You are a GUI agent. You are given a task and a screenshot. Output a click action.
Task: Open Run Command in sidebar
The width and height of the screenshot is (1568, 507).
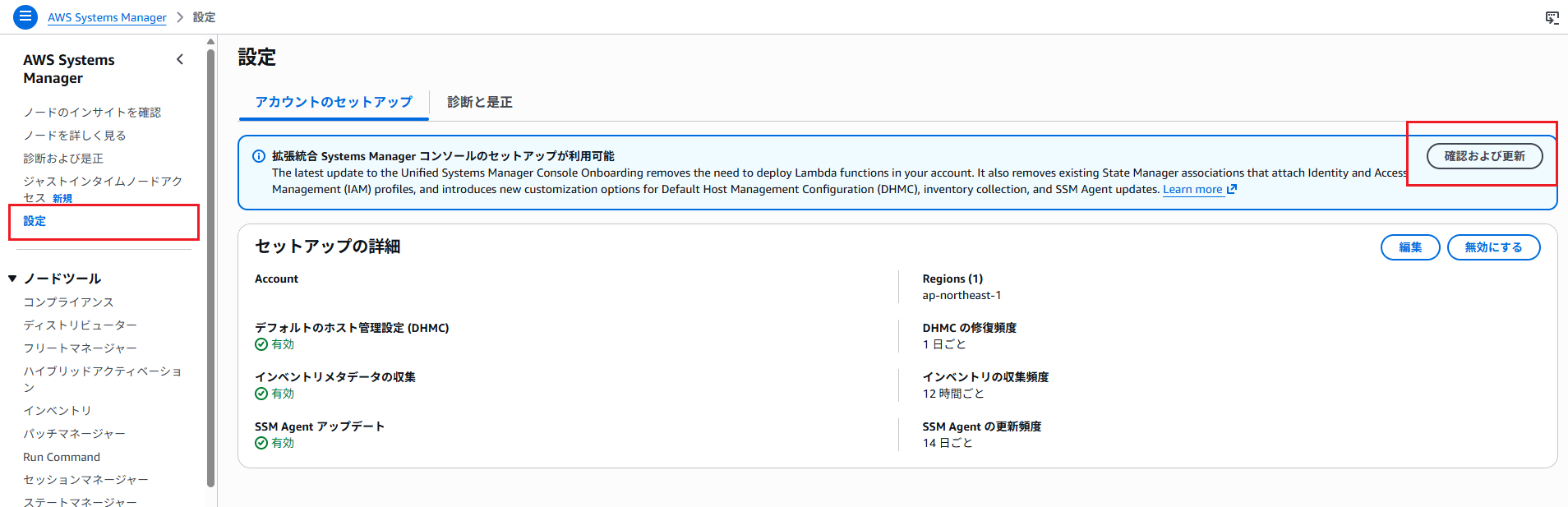(62, 457)
